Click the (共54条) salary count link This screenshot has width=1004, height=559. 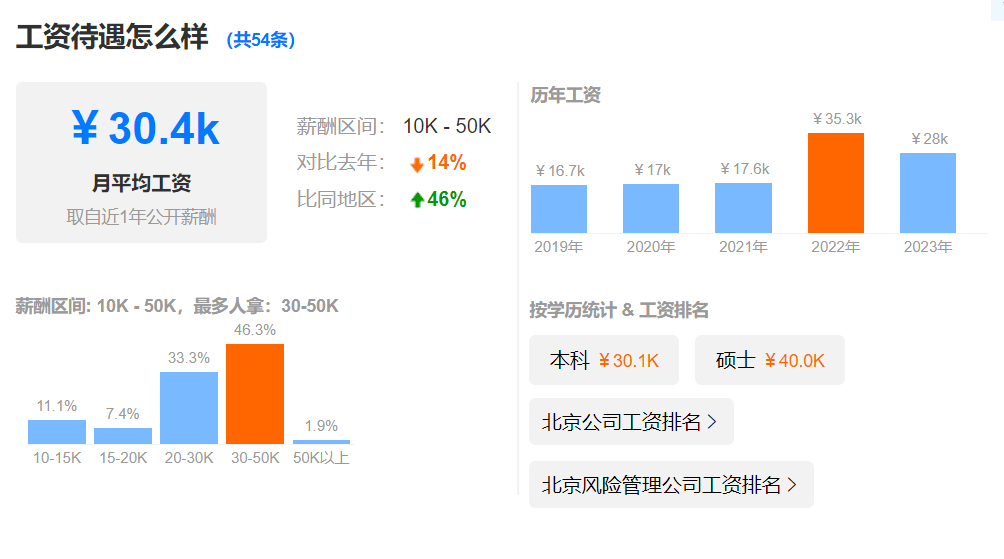coord(261,40)
